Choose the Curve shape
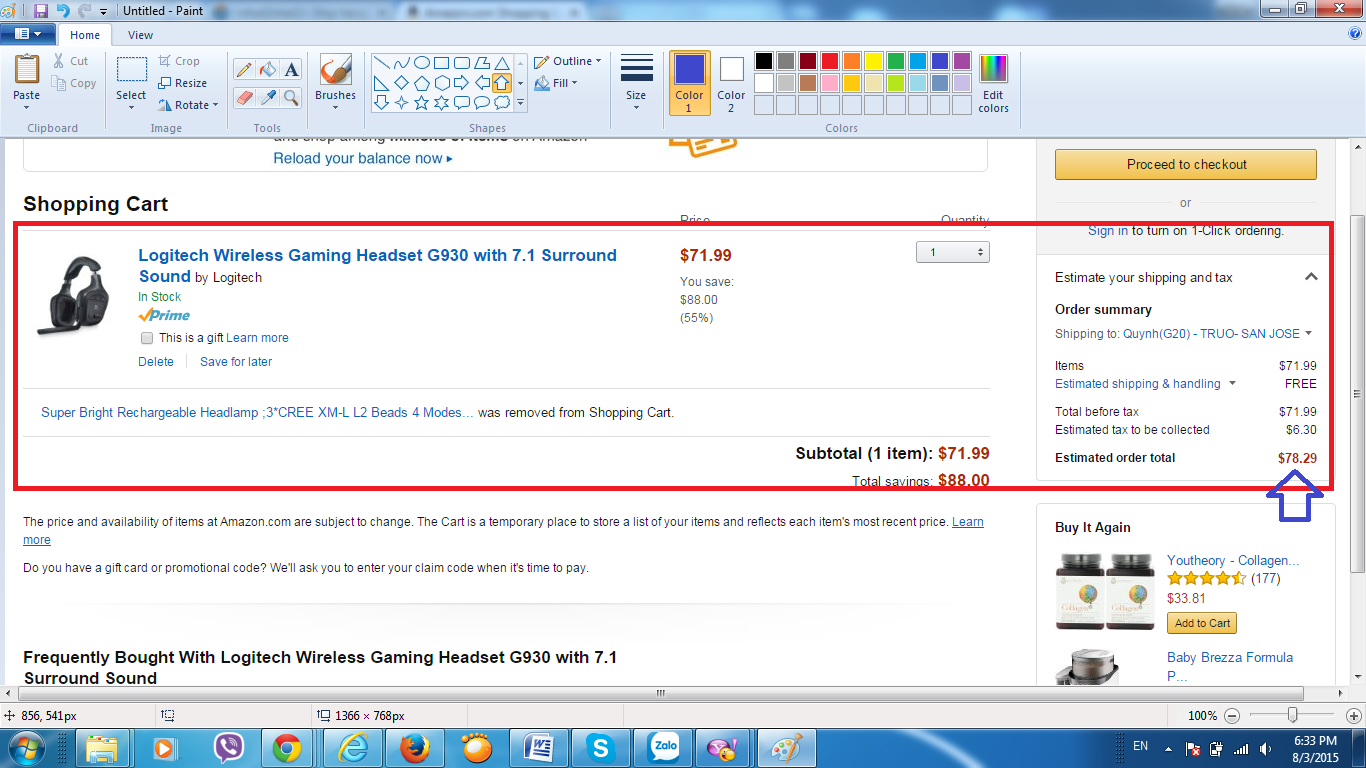Screen dimensions: 1366x768 click(x=402, y=62)
